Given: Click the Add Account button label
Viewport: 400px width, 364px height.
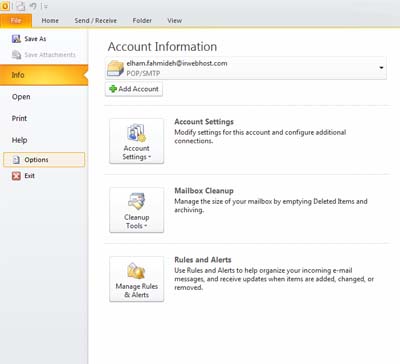Looking at the screenshot, I should point(138,89).
